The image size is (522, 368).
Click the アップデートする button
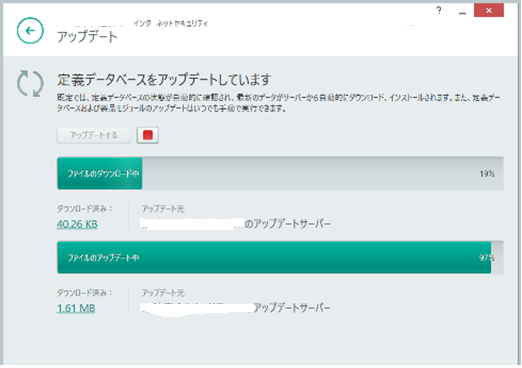94,135
